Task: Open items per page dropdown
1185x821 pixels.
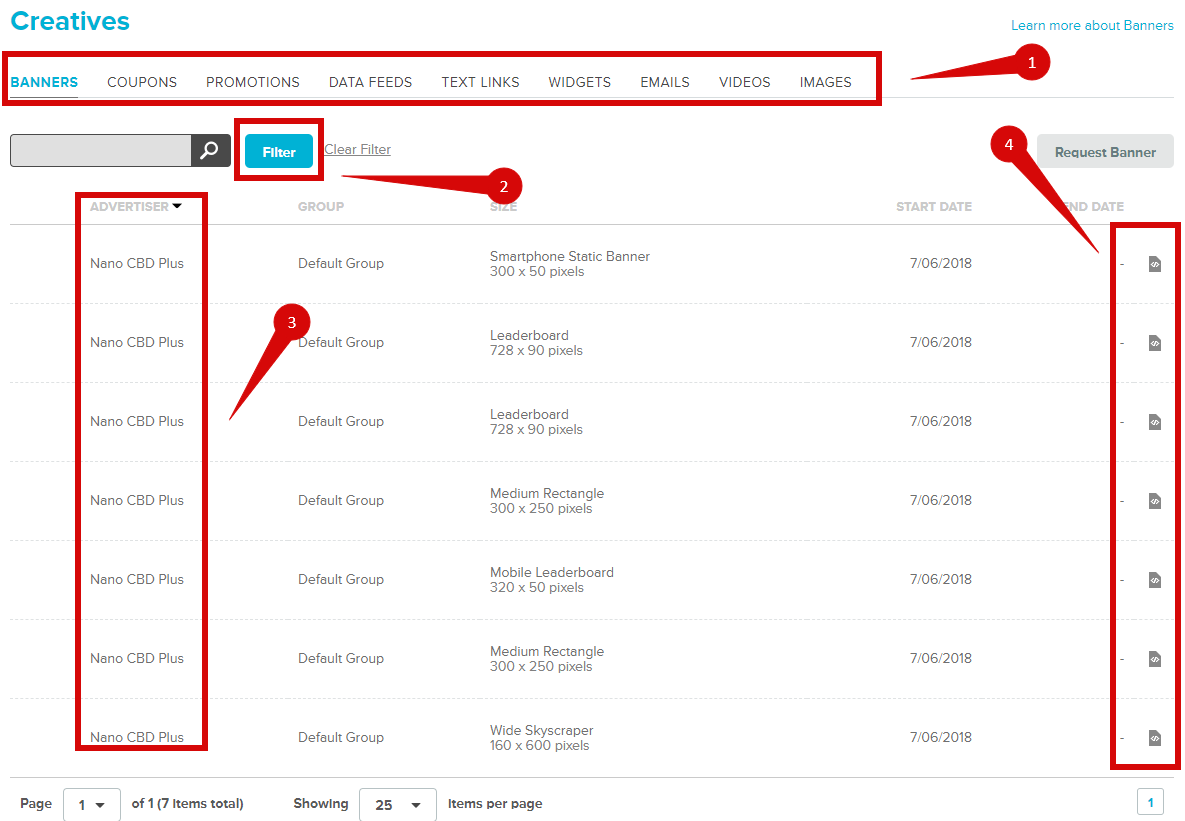Action: (x=397, y=804)
